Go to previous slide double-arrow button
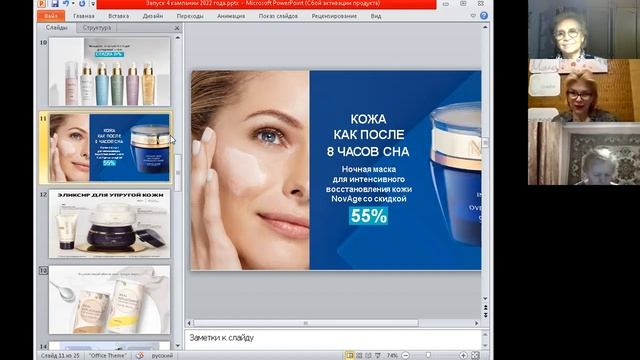The image size is (640, 360). tap(485, 308)
